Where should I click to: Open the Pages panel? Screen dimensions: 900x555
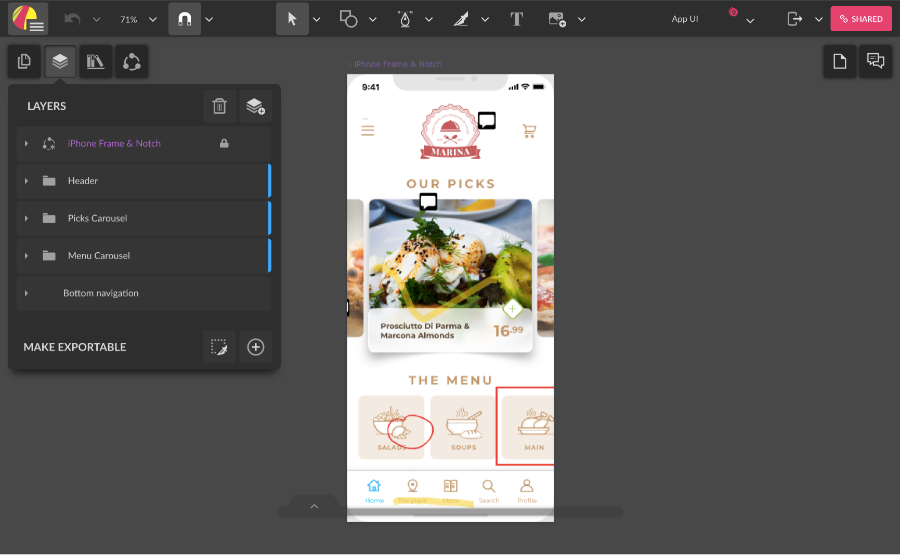click(x=24, y=62)
